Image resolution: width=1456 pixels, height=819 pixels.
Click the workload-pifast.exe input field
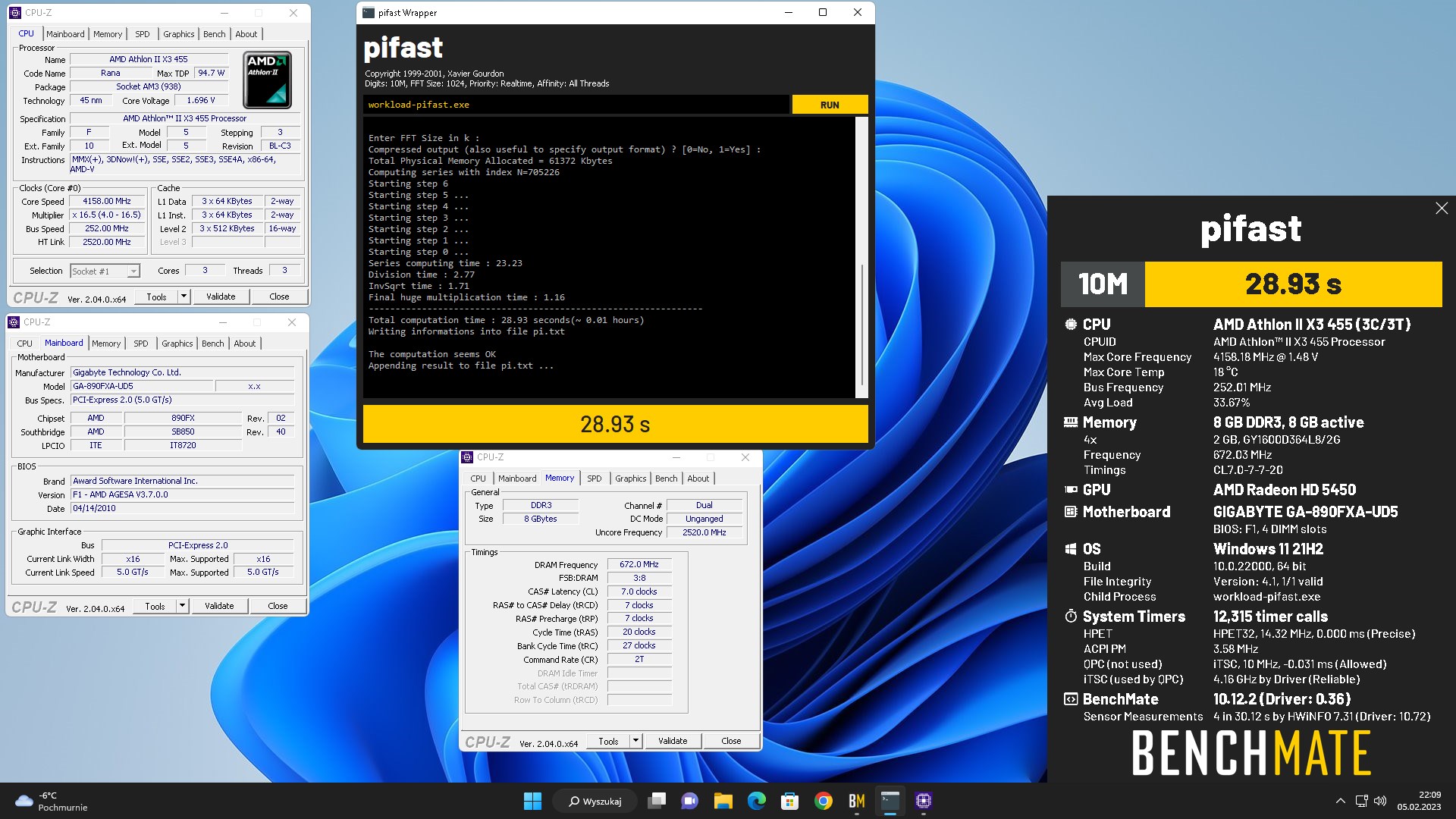coord(576,105)
